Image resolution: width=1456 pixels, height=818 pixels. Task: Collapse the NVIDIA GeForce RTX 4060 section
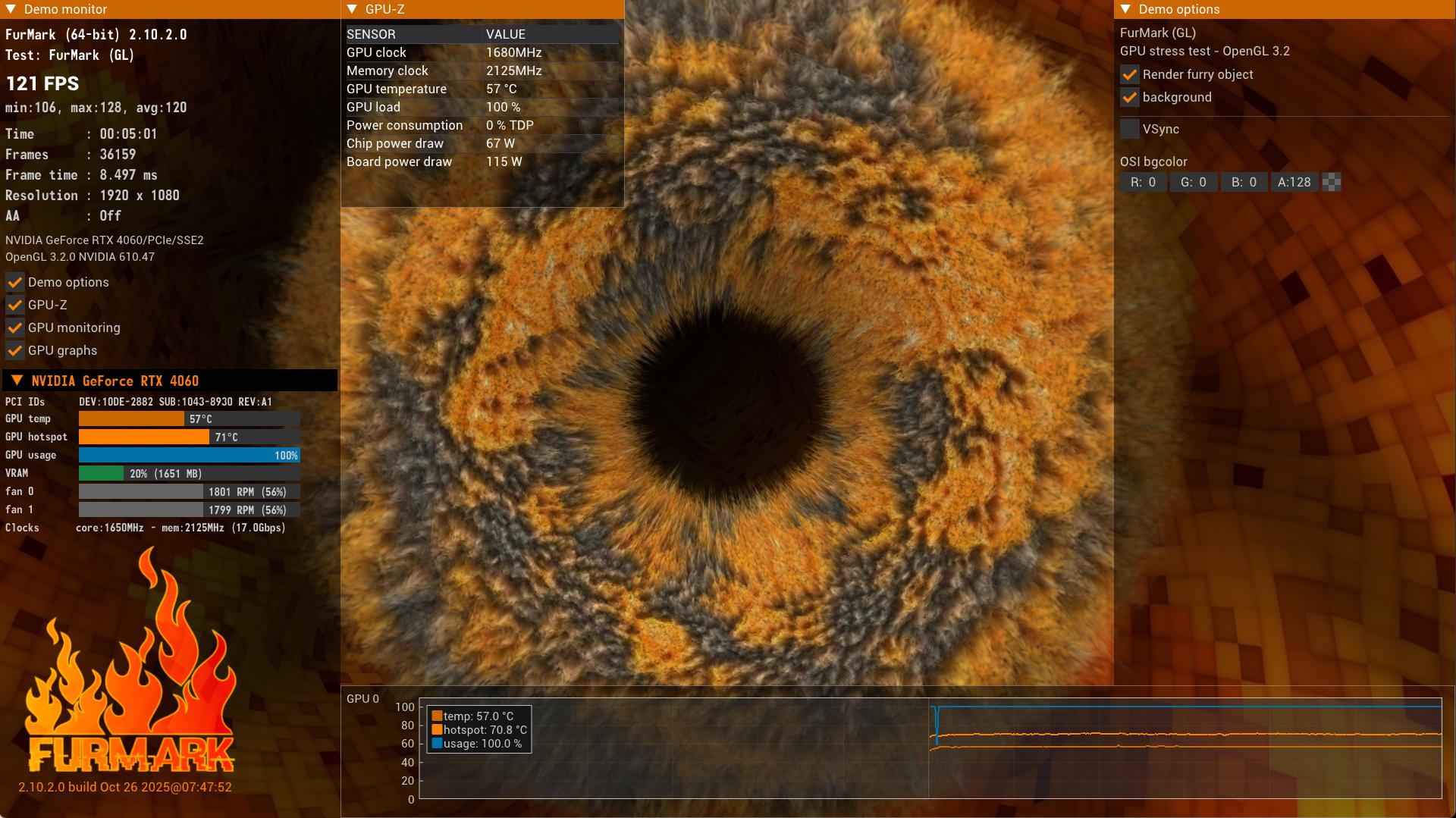[x=17, y=381]
